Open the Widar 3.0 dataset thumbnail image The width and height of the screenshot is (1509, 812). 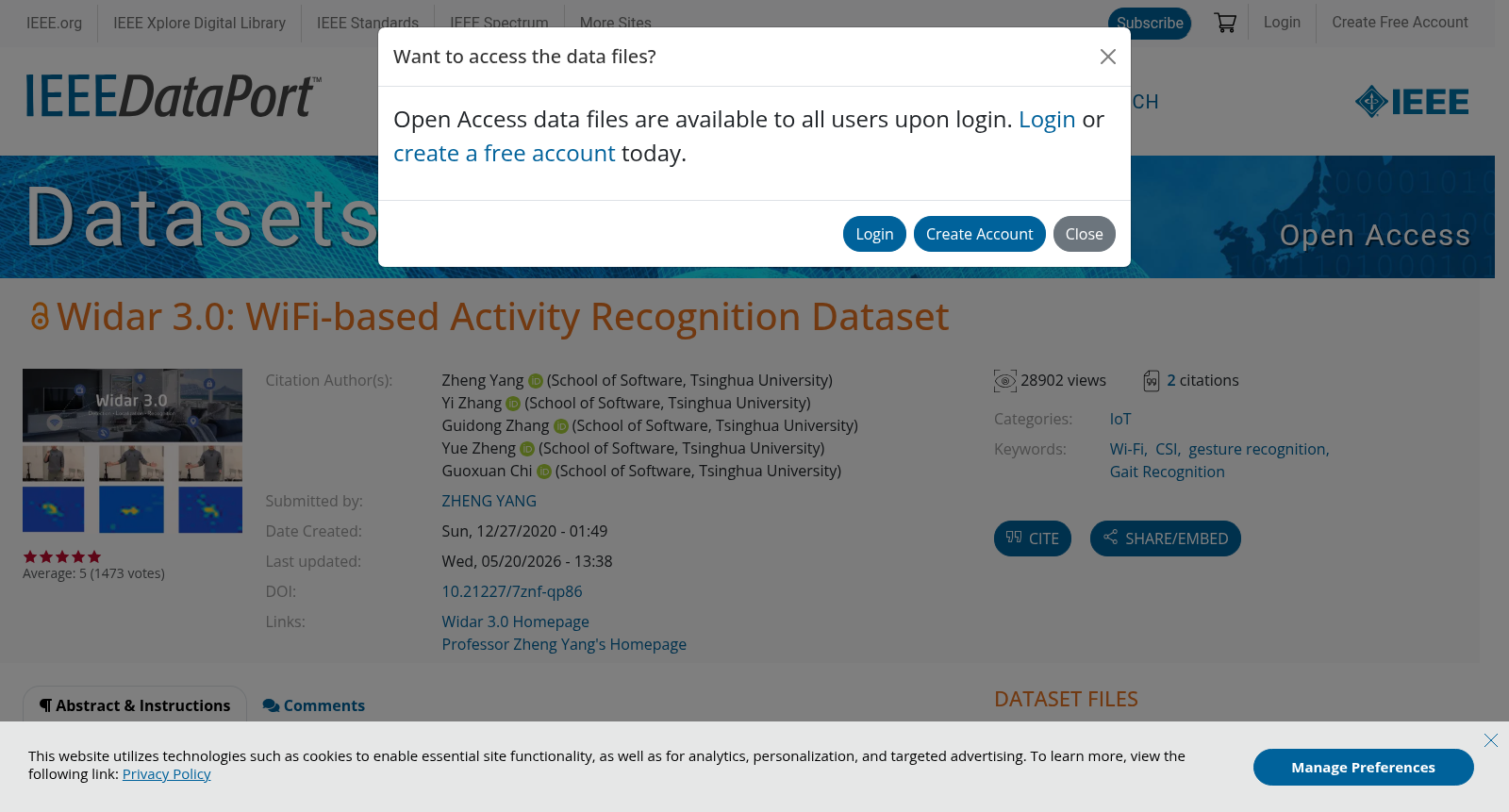tap(132, 451)
